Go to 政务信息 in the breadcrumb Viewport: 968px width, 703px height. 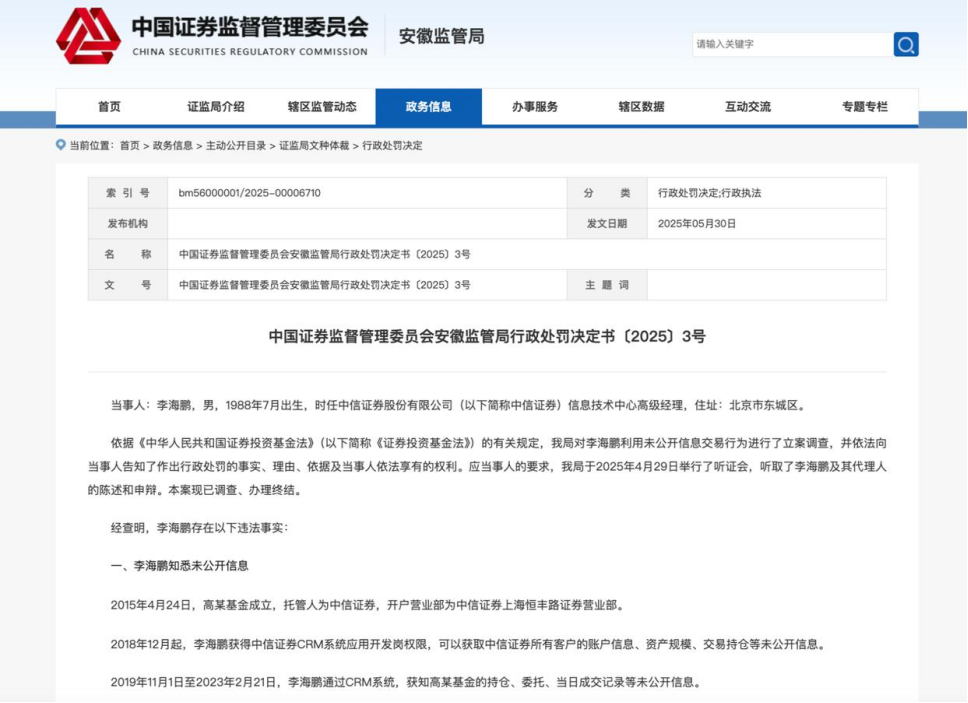173,146
